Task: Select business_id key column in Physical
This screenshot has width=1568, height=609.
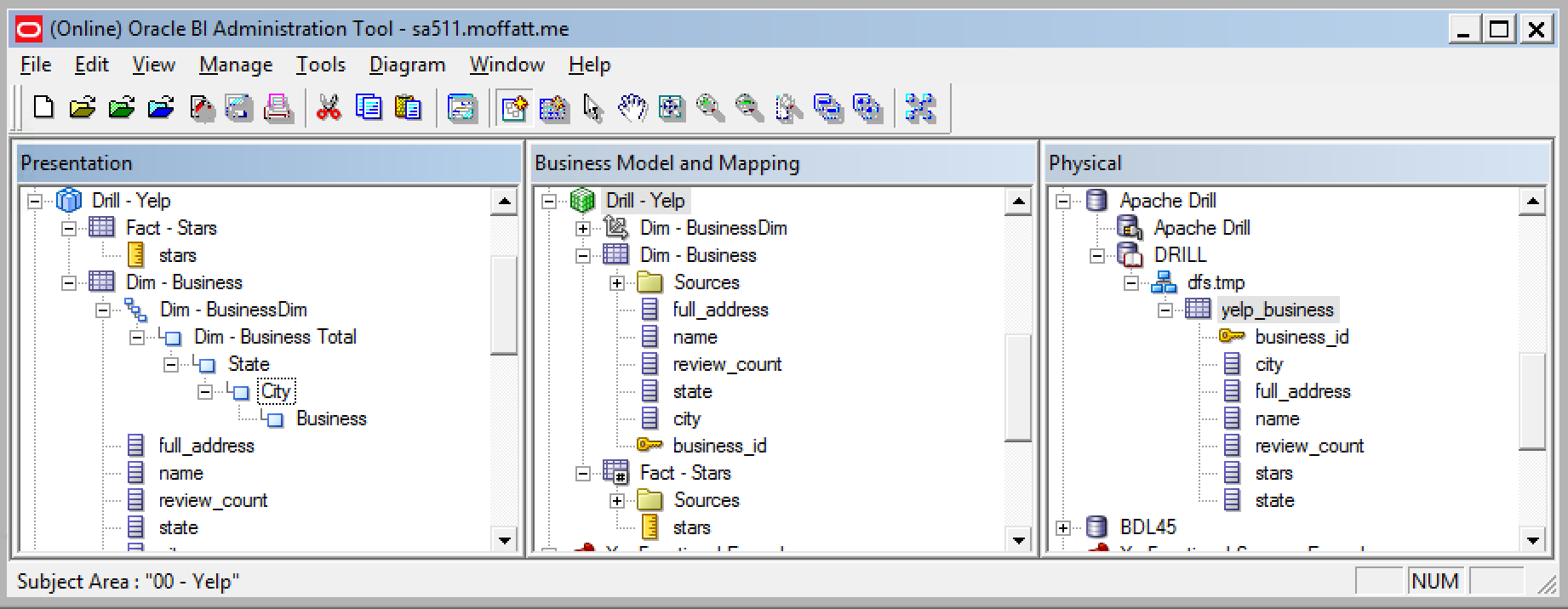Action: pos(1301,337)
